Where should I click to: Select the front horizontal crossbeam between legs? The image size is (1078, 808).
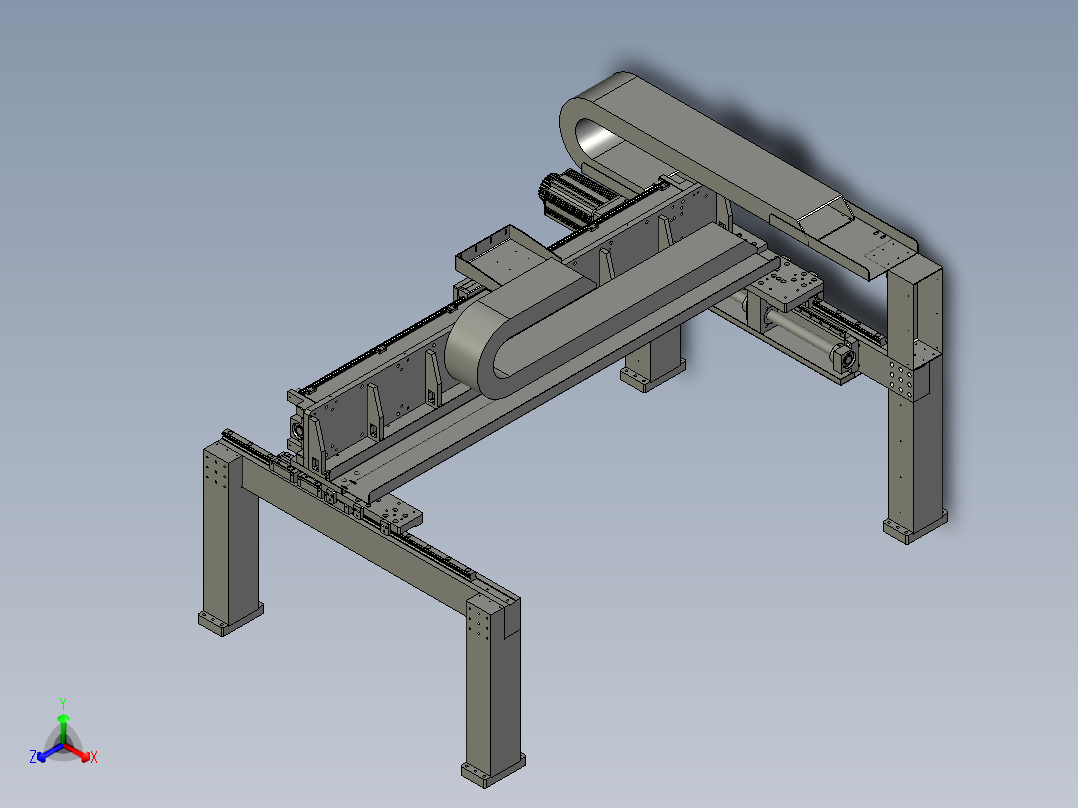tap(358, 533)
